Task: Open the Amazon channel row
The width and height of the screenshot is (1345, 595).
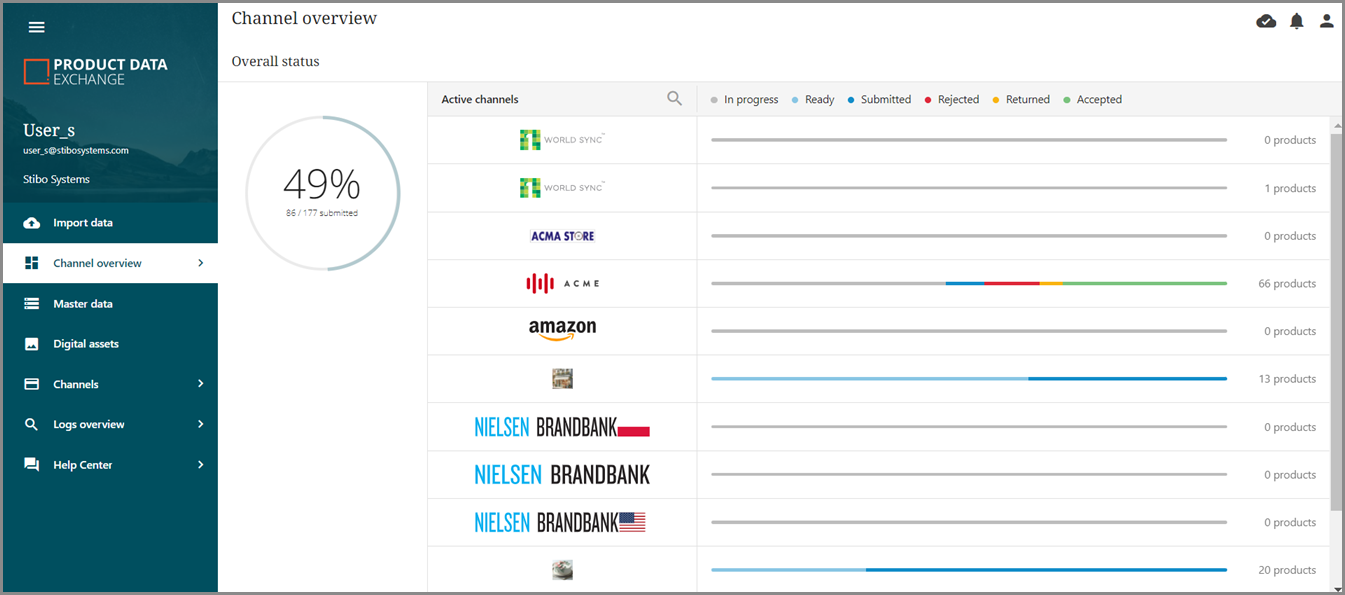Action: tap(562, 331)
